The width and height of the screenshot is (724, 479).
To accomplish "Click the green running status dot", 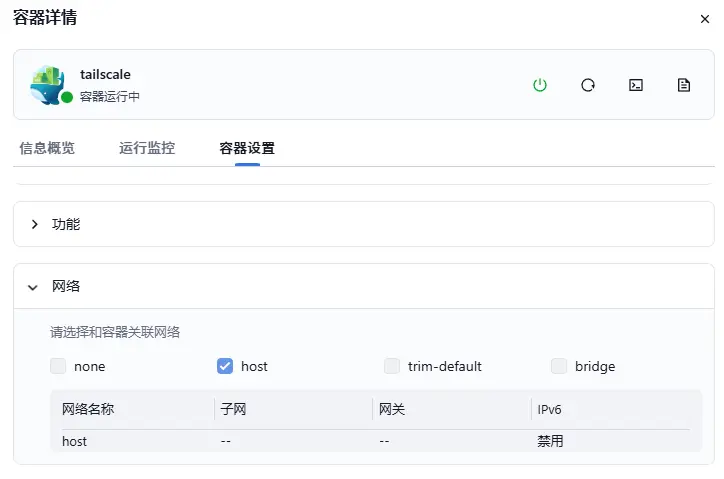I will tap(67, 97).
